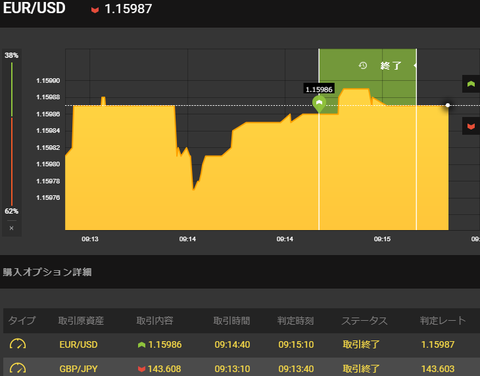This screenshot has width=480, height=376.
Task: Click the red down arrow next to 1.15987 header
Action: tap(95, 10)
